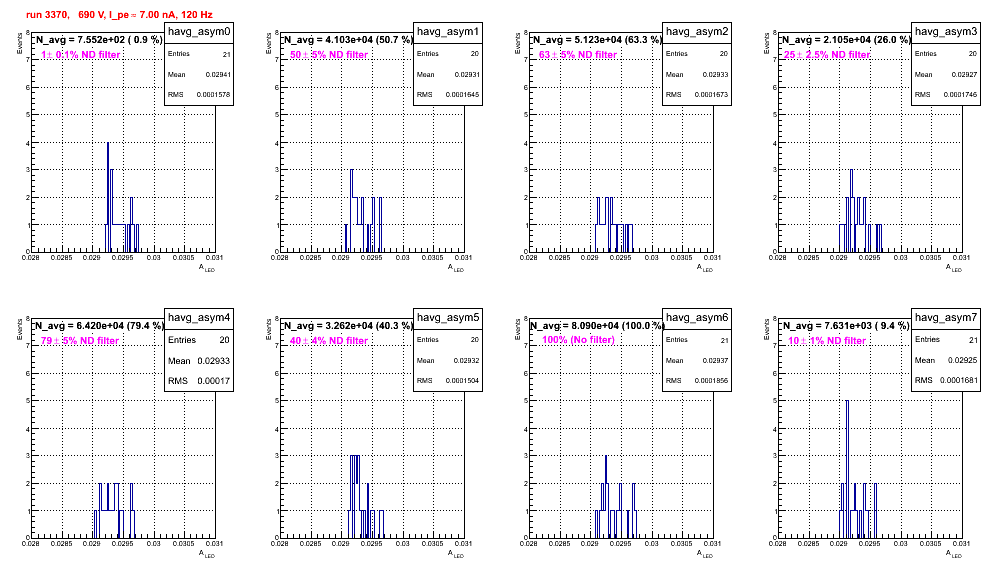The image size is (996, 572).
Task: Click the 40± 4% ND filter label
Action: coord(329,341)
